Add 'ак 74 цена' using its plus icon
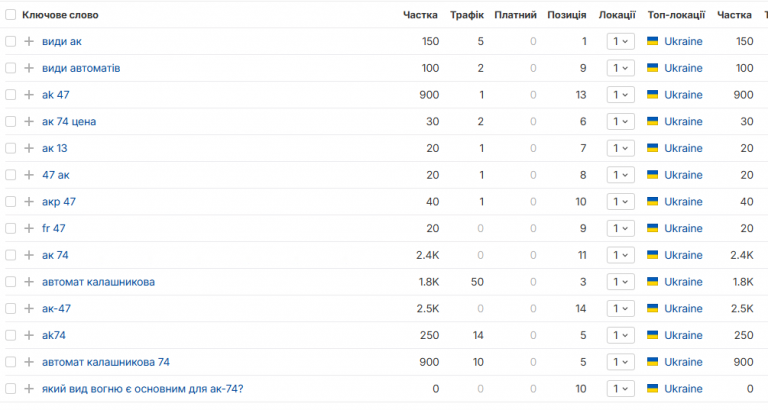 (x=29, y=121)
